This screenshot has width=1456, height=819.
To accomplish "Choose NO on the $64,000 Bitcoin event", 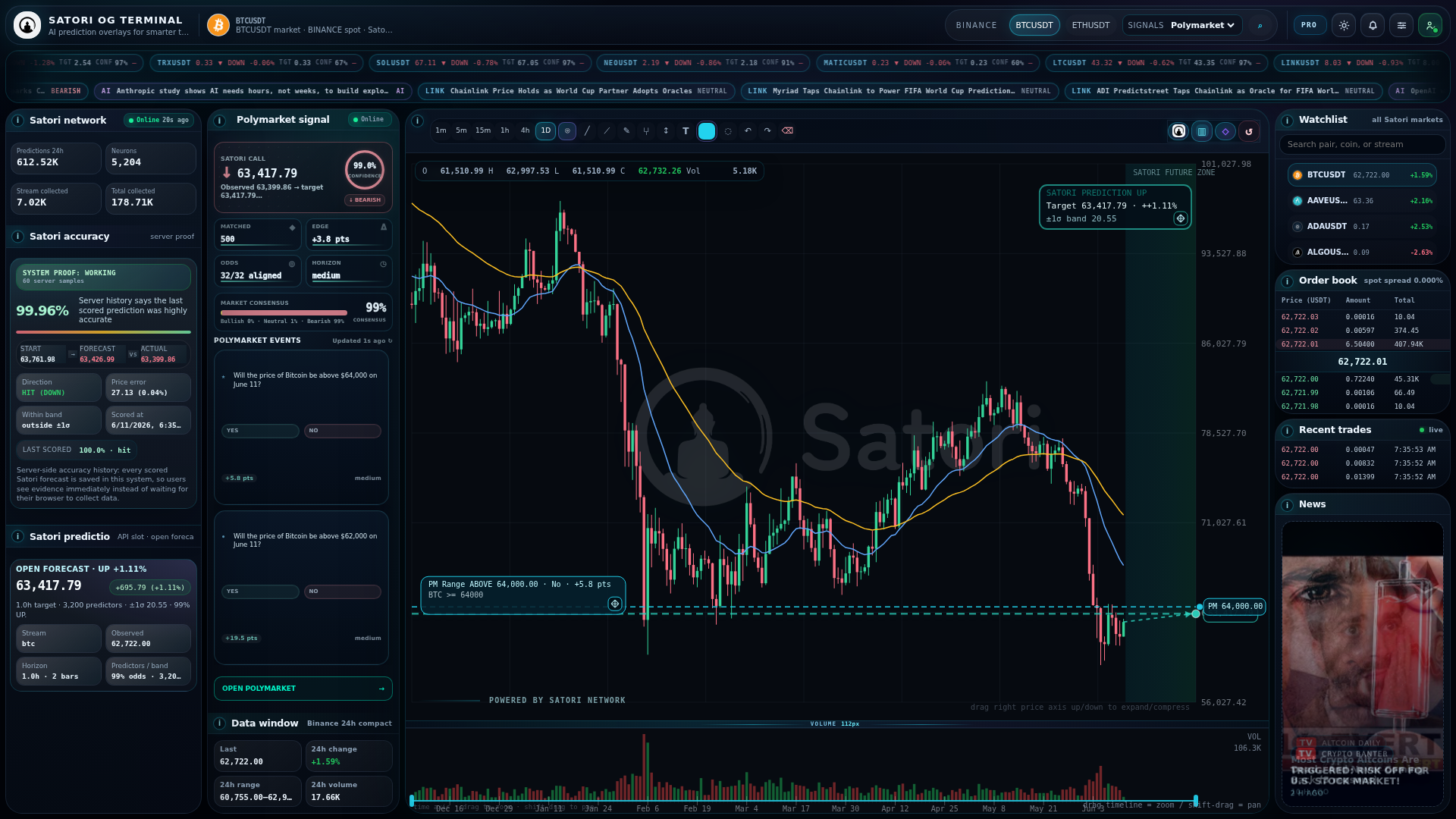I will click(x=343, y=431).
